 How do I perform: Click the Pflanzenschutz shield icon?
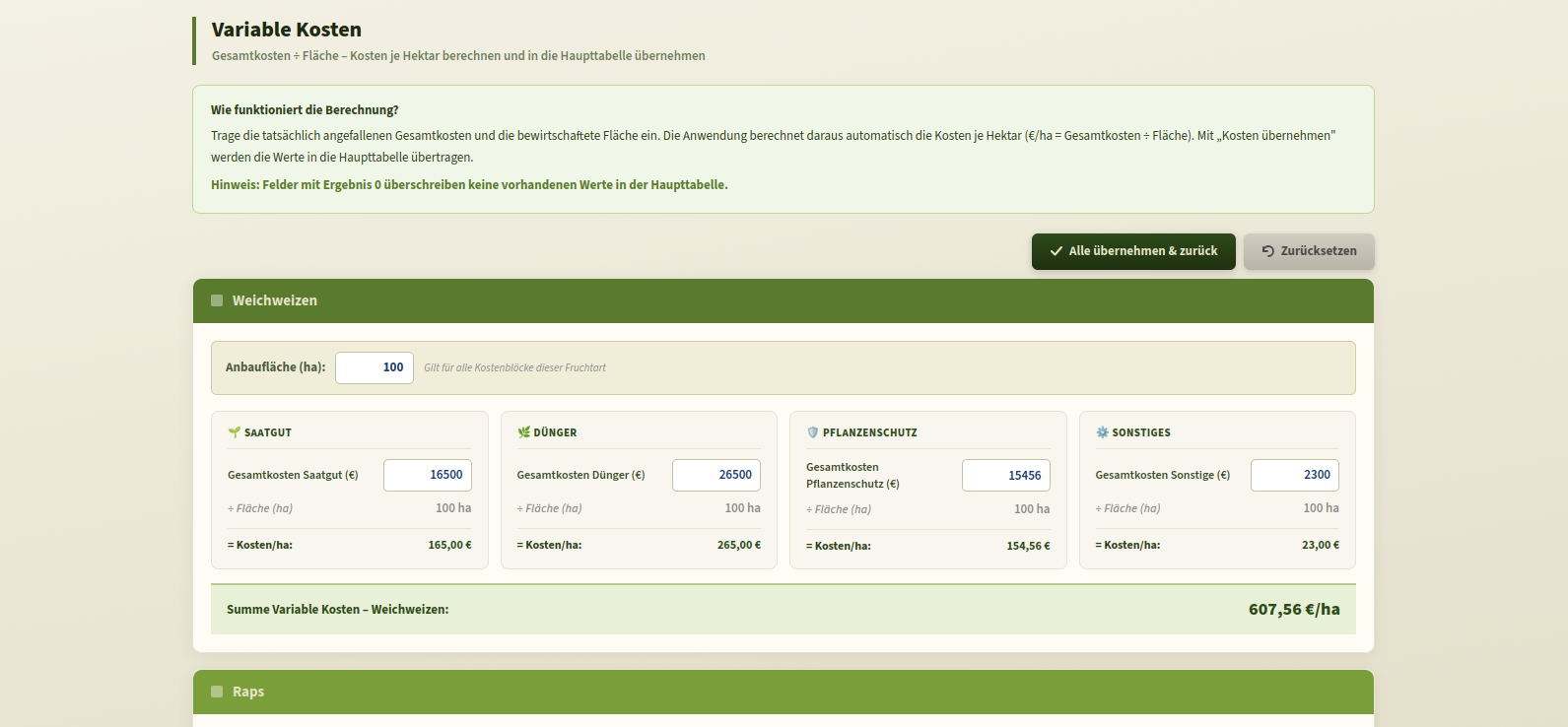click(813, 432)
